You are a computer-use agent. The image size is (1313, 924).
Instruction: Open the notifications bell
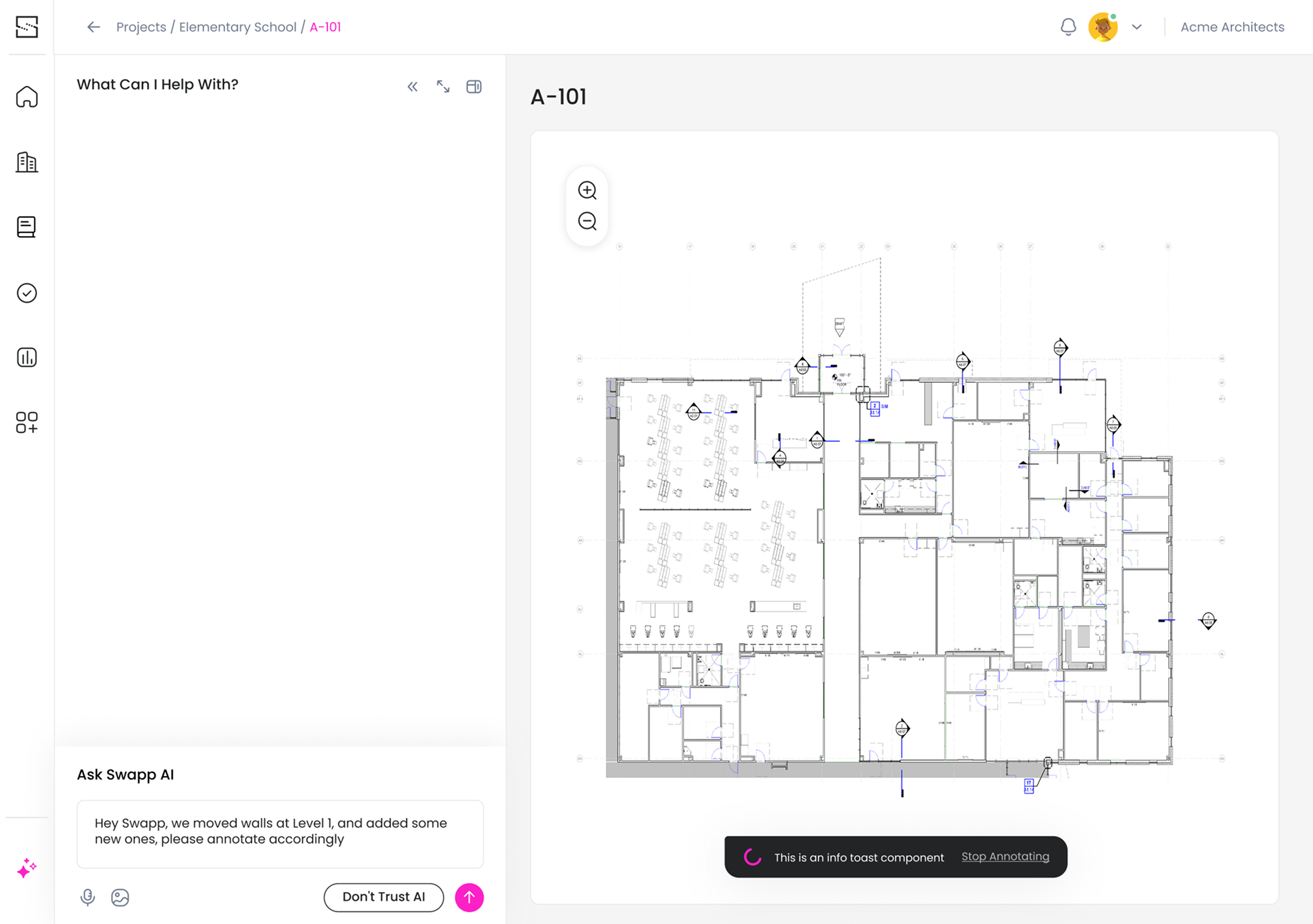pyautogui.click(x=1068, y=27)
